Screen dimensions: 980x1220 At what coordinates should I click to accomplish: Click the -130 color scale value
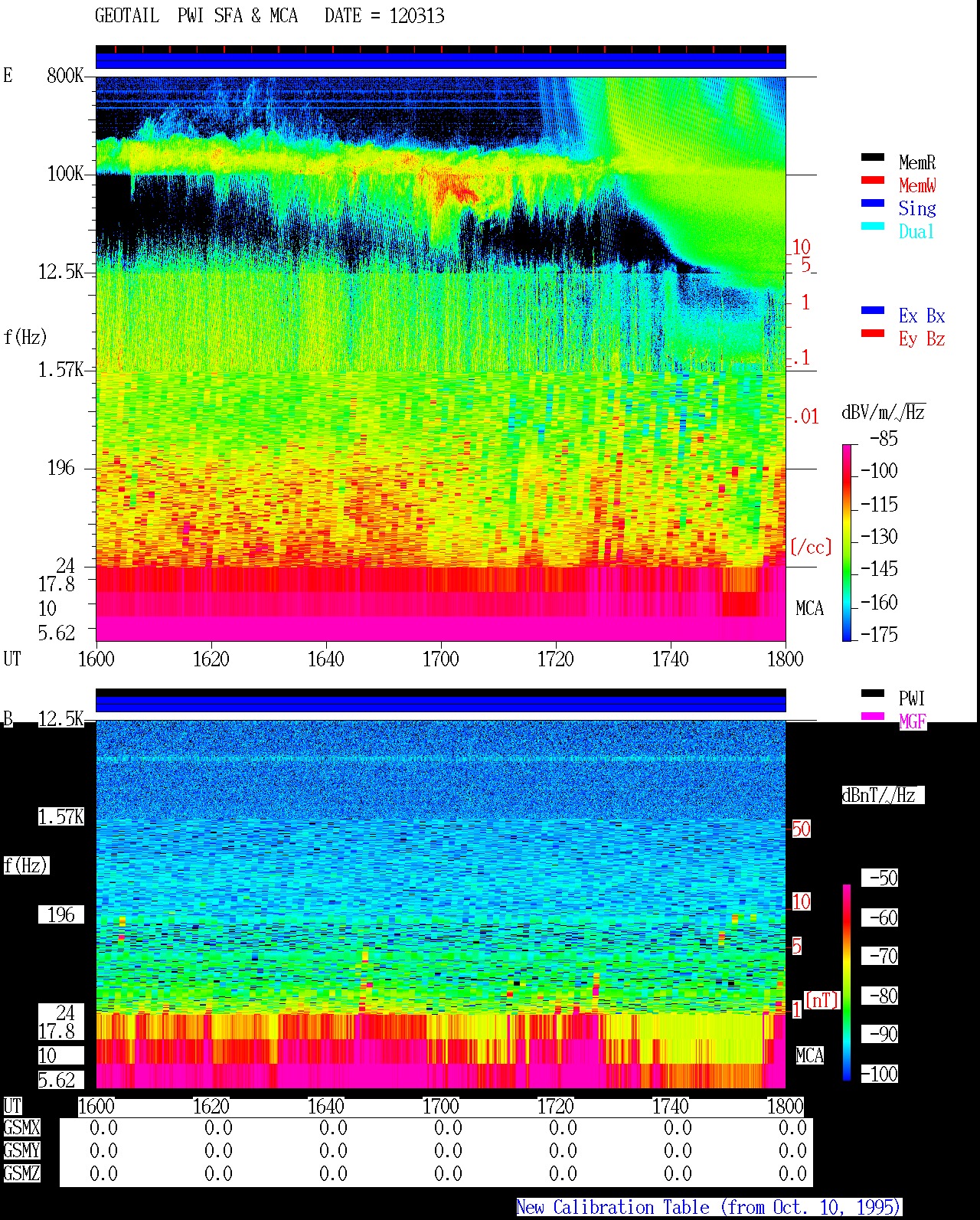pyautogui.click(x=879, y=537)
